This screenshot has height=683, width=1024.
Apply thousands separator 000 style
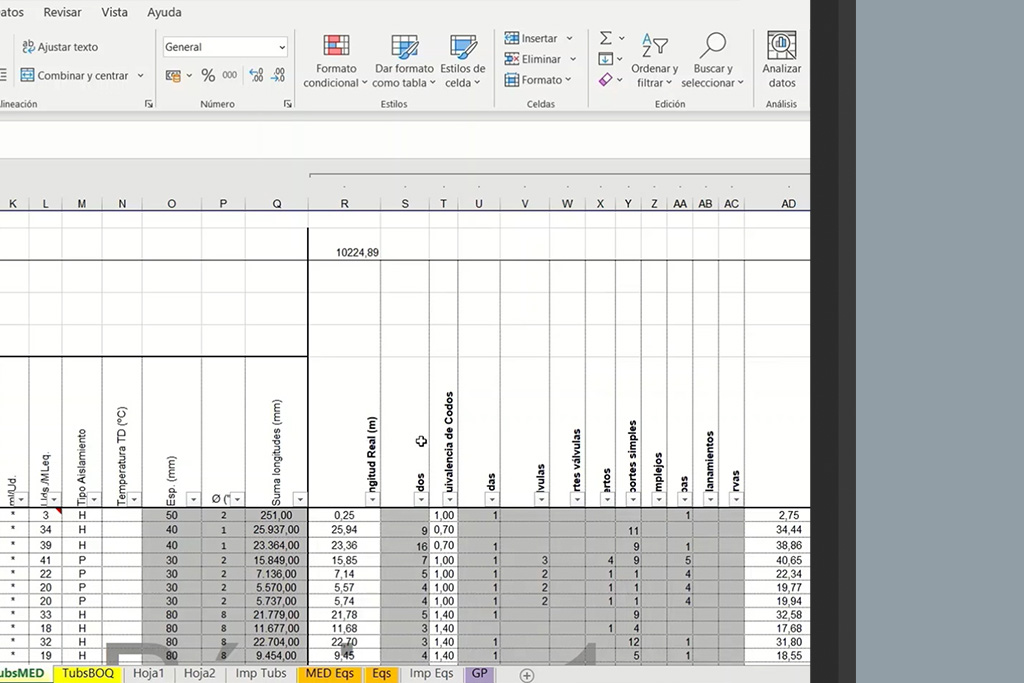point(230,75)
